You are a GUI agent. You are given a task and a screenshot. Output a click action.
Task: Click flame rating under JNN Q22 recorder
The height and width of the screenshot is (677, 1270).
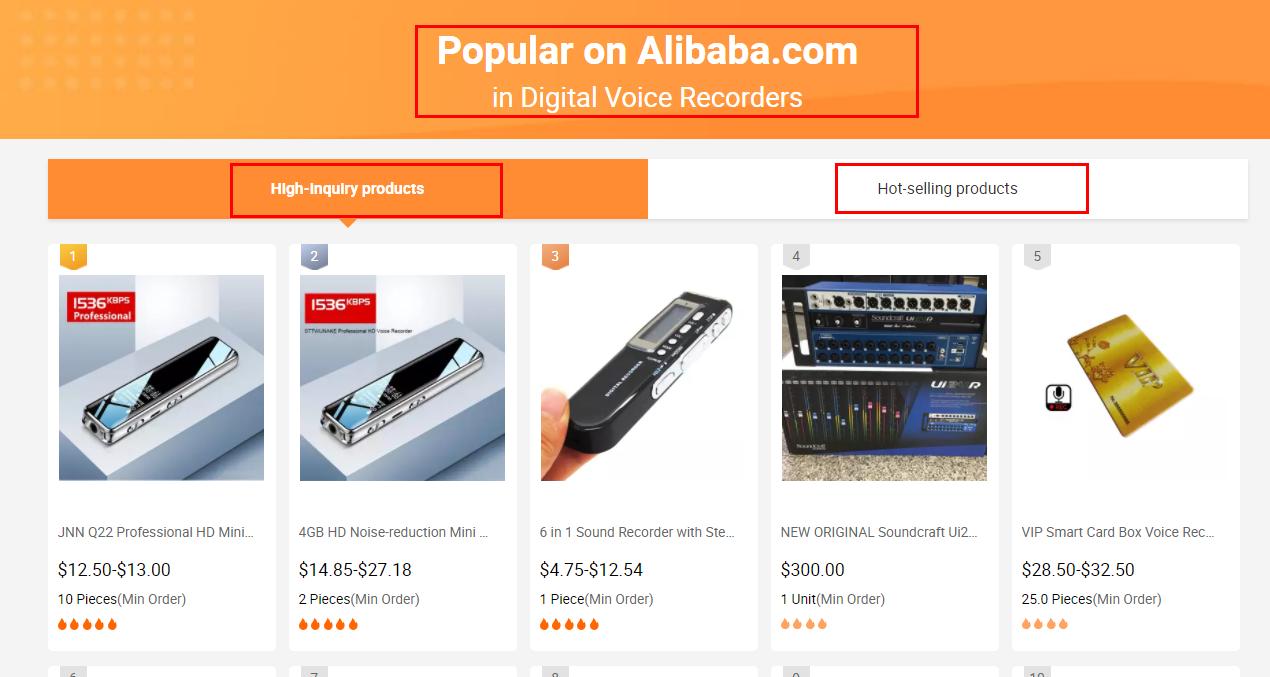tap(88, 624)
